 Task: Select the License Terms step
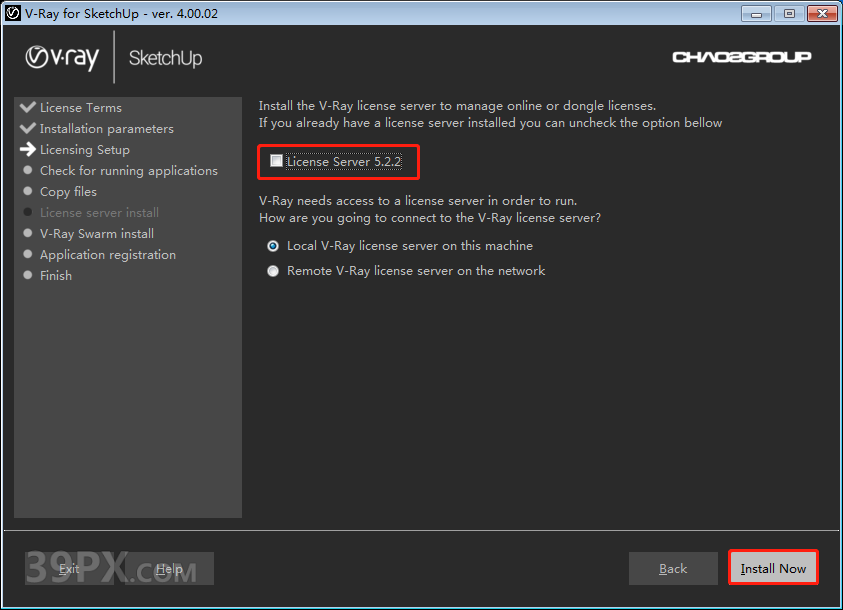81,107
